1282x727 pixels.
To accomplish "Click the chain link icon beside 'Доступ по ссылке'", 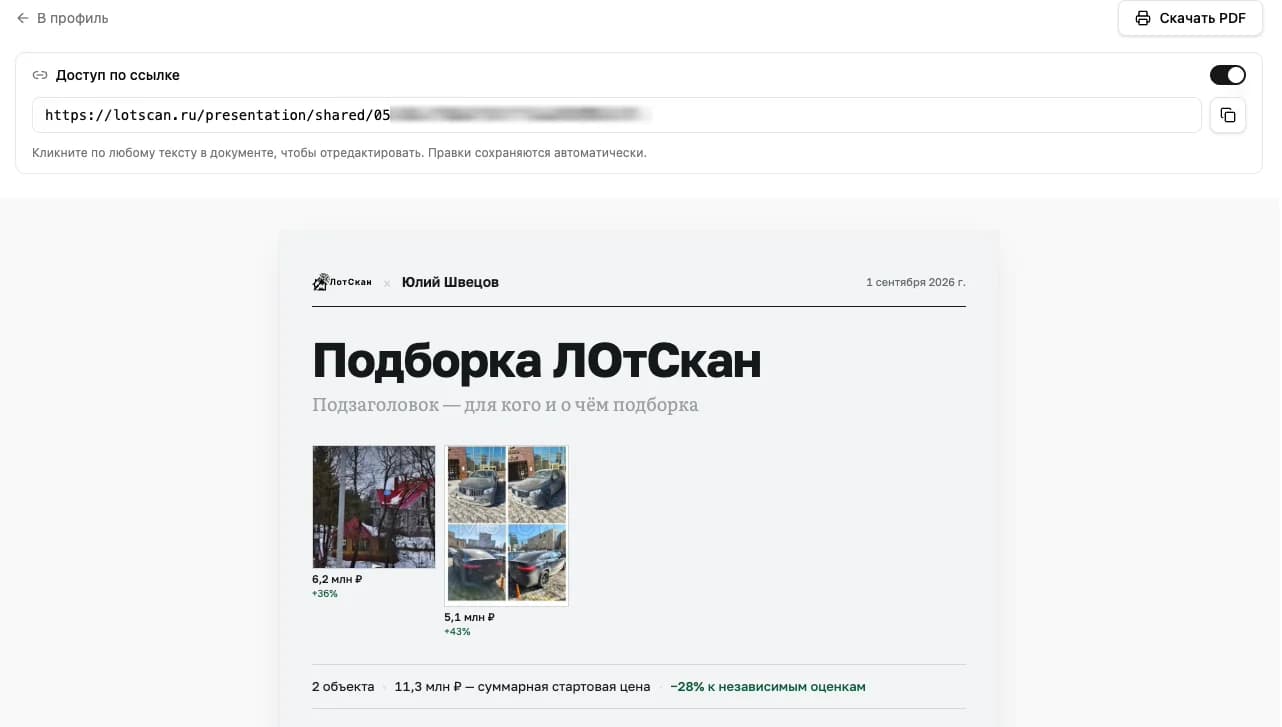I will click(40, 75).
